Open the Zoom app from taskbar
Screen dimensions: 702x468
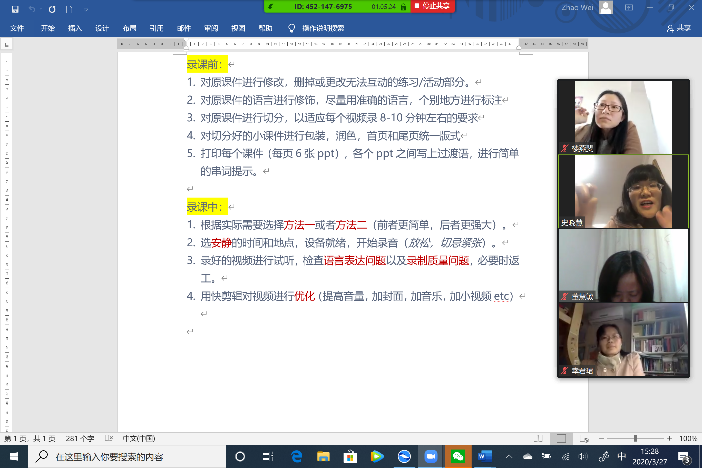point(432,456)
